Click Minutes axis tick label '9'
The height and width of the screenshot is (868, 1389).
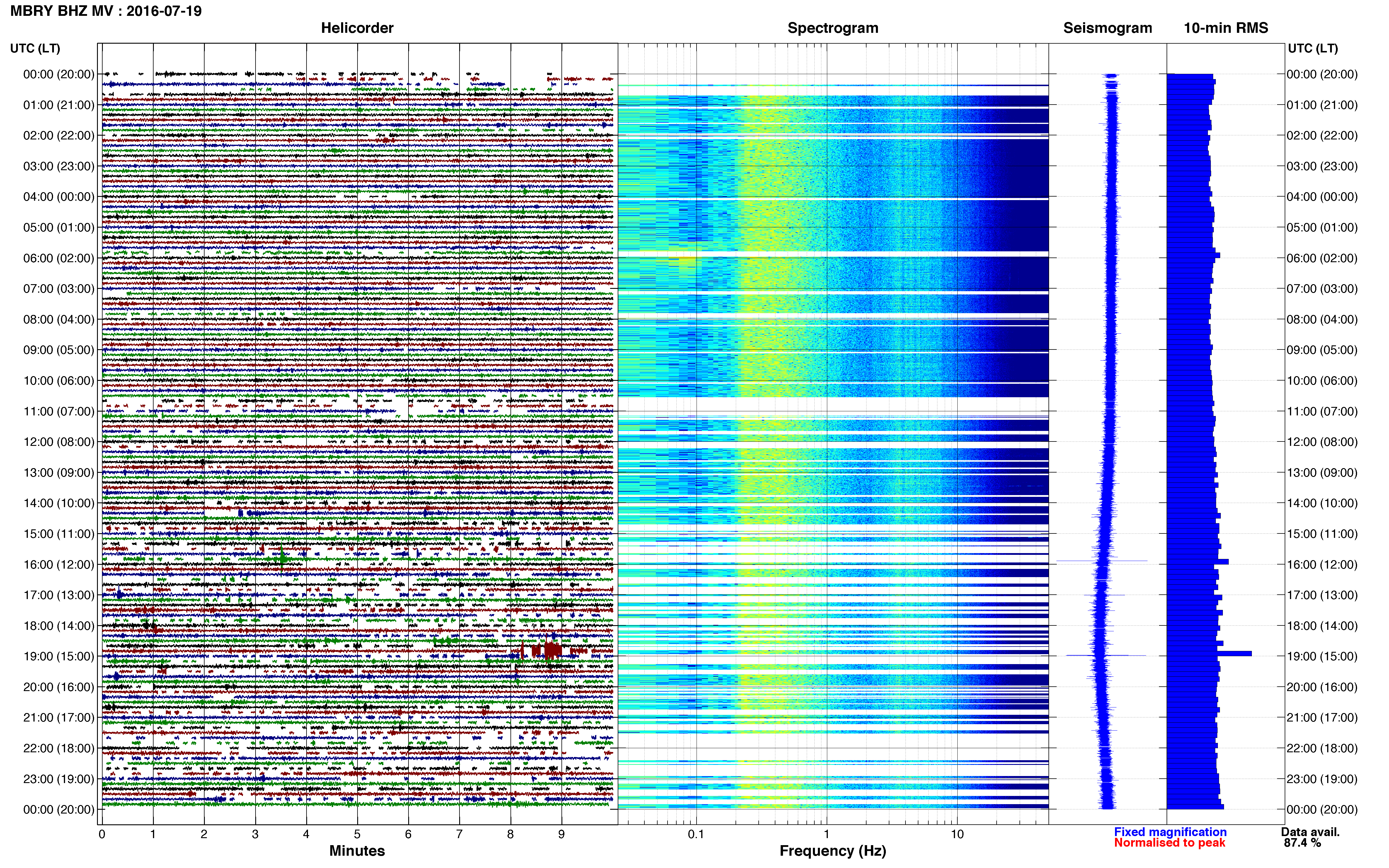point(561,834)
